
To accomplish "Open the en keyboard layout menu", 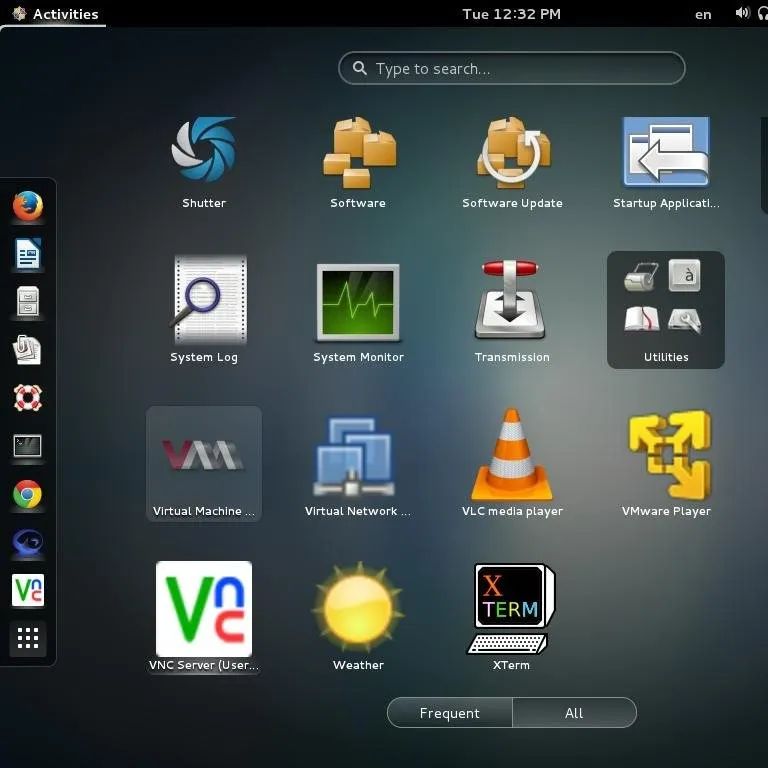I will pyautogui.click(x=703, y=14).
